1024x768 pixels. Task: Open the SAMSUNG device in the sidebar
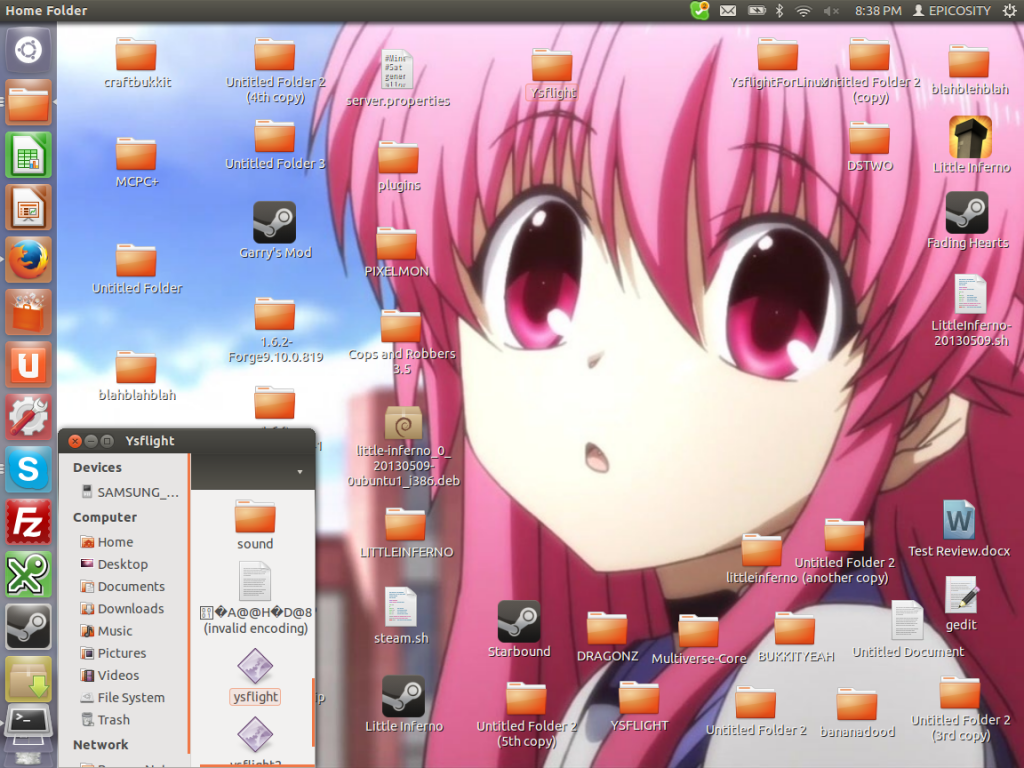[x=129, y=492]
